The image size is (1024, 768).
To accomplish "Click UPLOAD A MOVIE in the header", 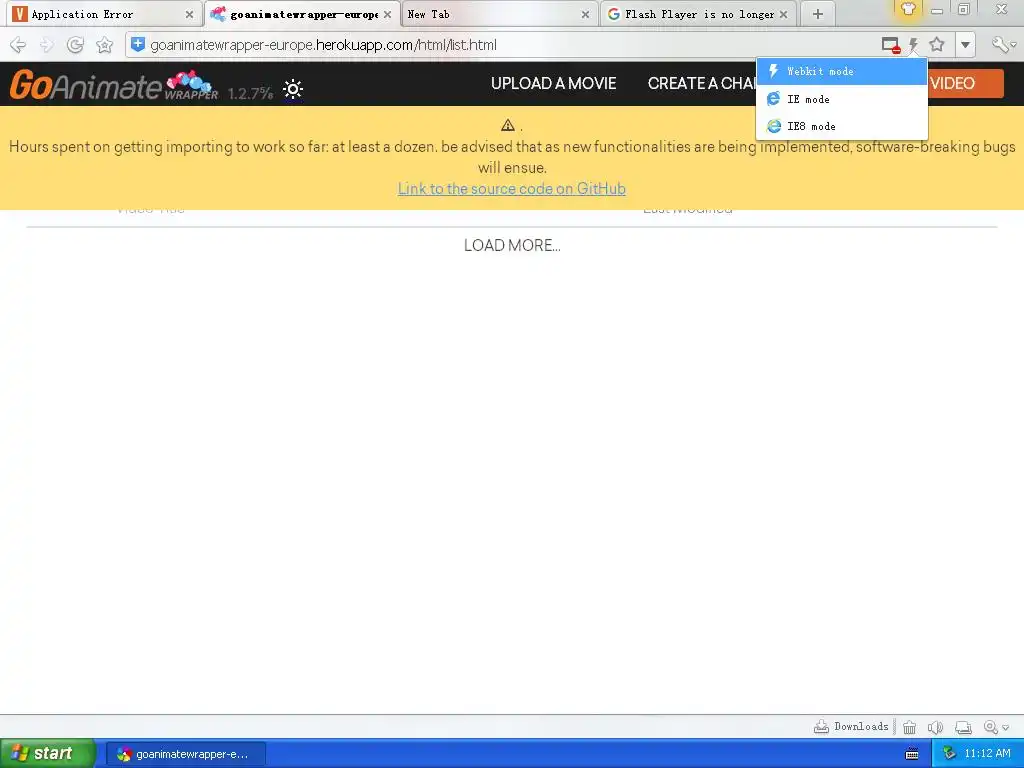I will (x=553, y=84).
